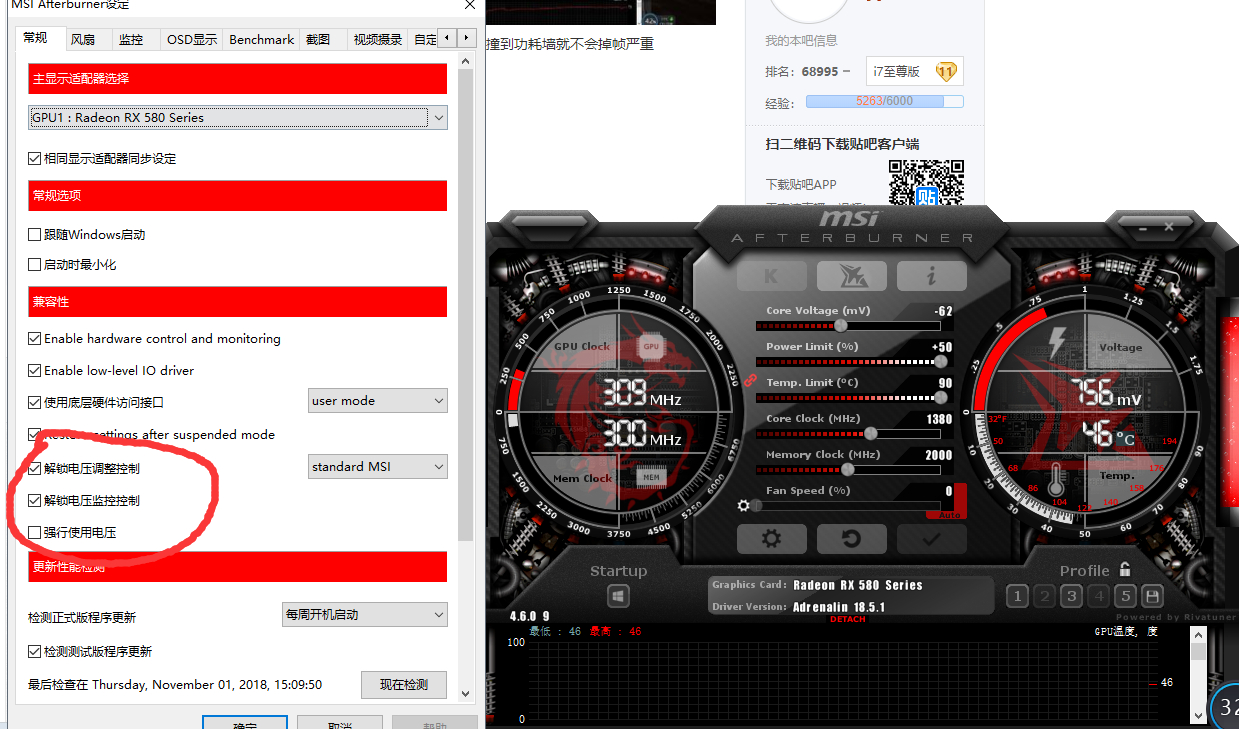Select the 常规 tab
This screenshot has width=1239, height=729.
pos(39,37)
